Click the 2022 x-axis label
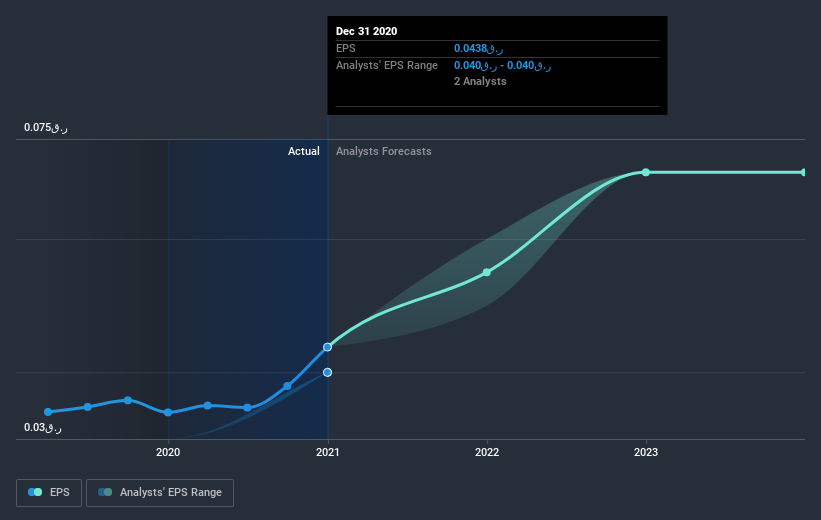 tap(487, 452)
